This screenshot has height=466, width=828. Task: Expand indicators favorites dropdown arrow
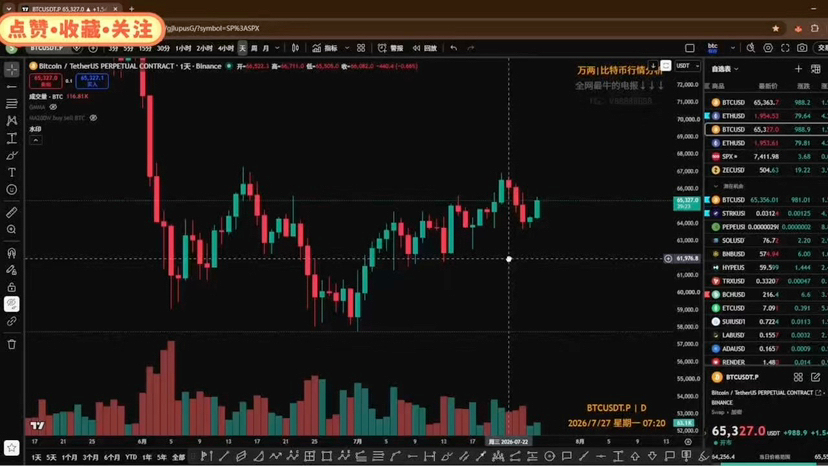(347, 48)
